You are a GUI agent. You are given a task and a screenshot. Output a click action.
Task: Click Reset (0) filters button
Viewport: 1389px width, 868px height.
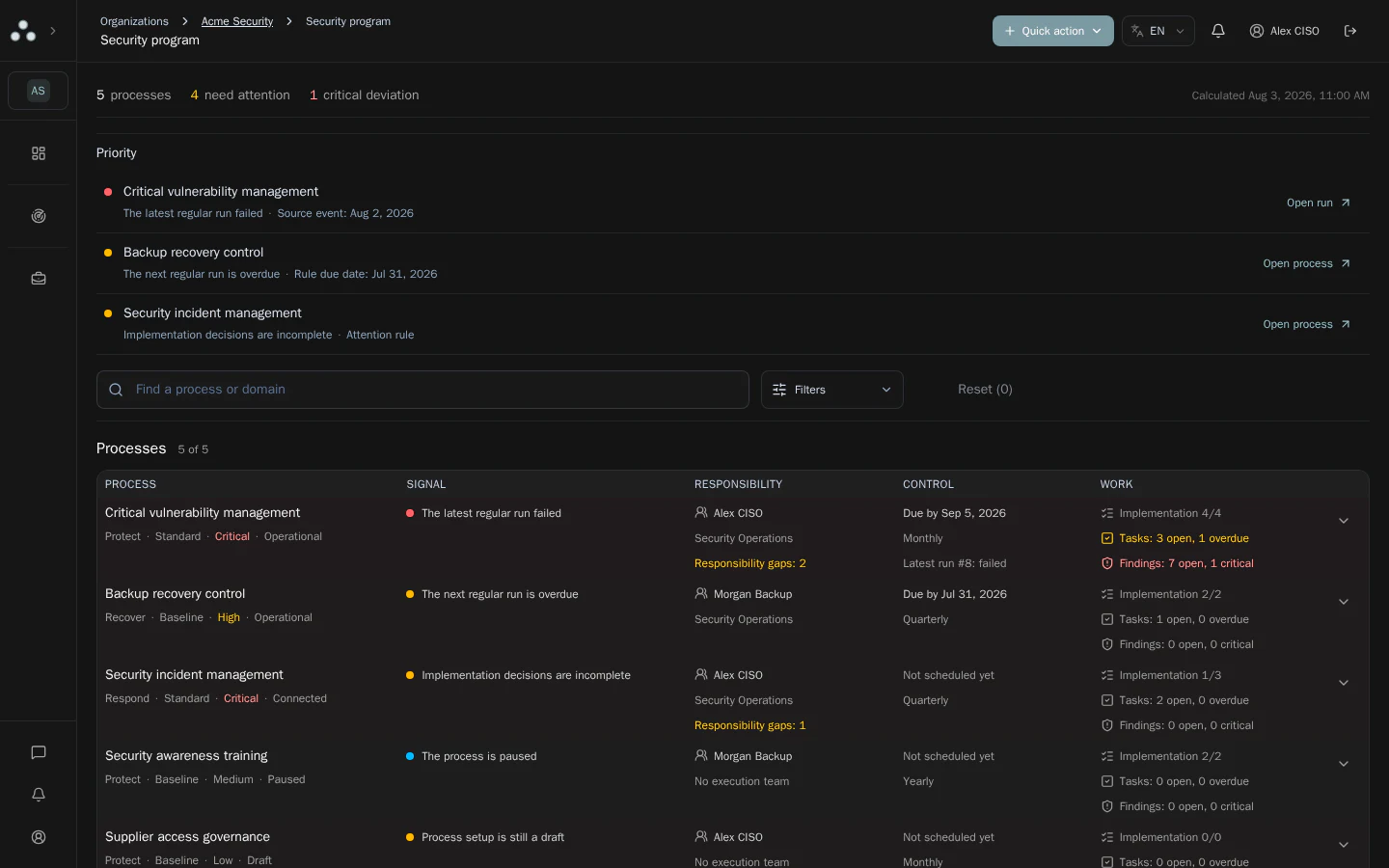click(x=985, y=390)
